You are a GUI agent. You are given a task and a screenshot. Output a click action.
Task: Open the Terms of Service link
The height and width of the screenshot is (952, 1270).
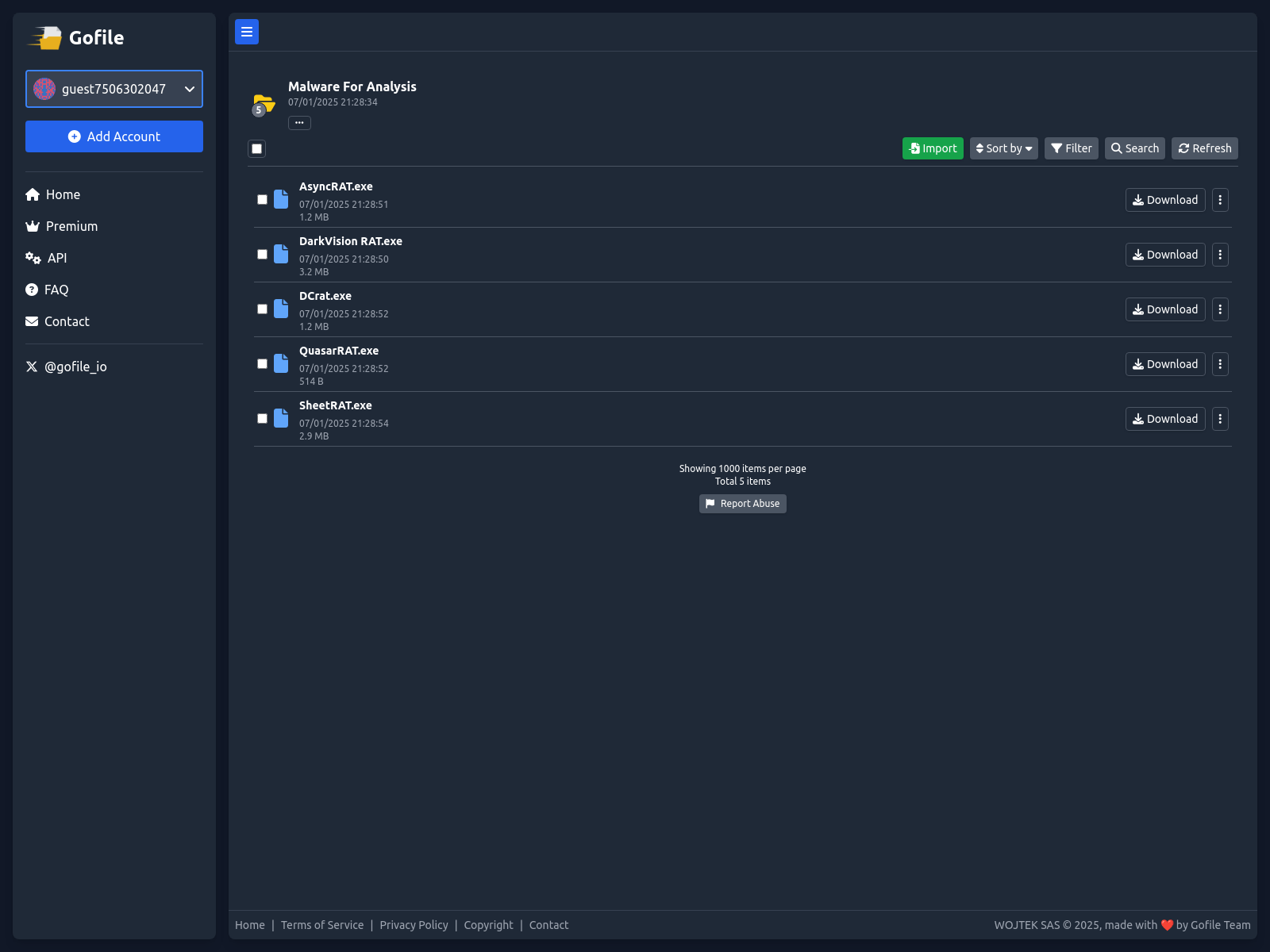click(x=322, y=925)
